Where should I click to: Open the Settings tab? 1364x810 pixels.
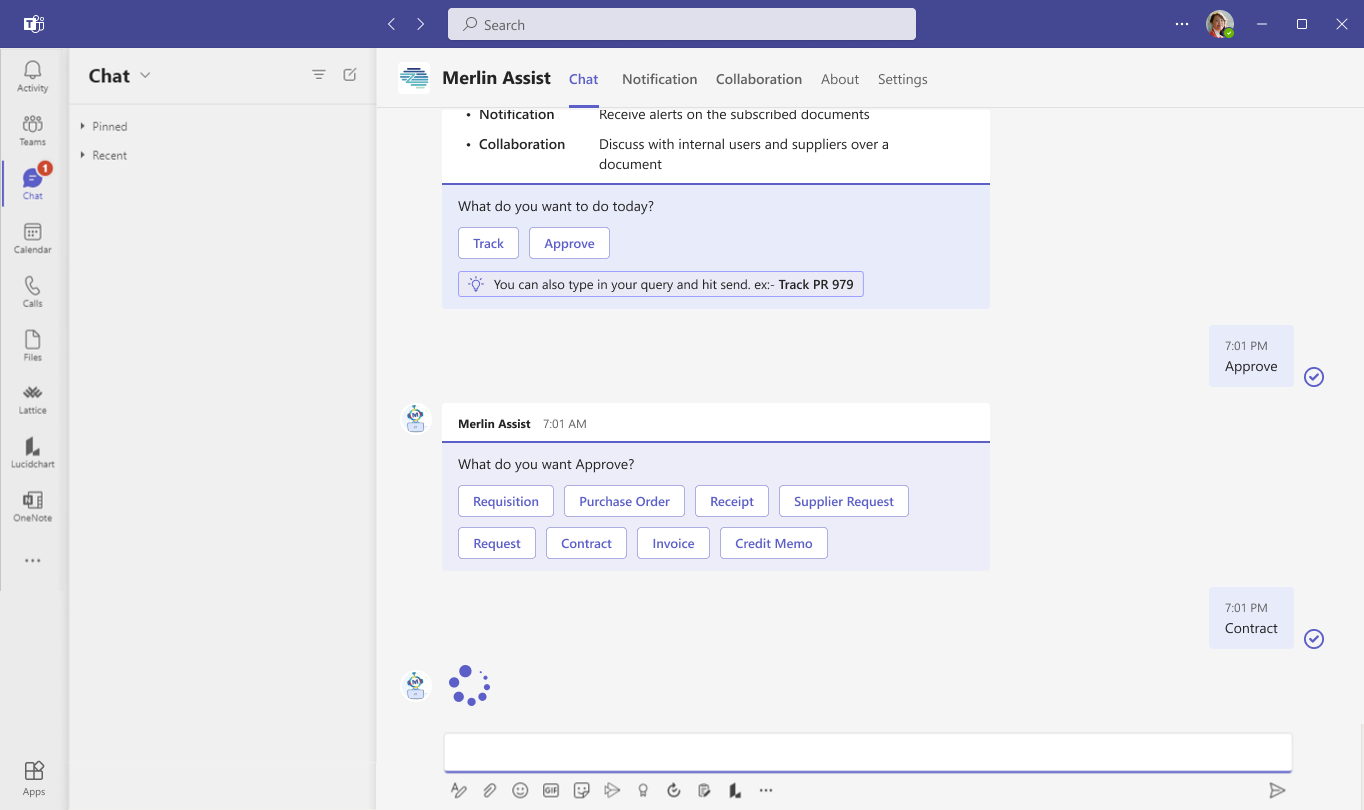902,79
